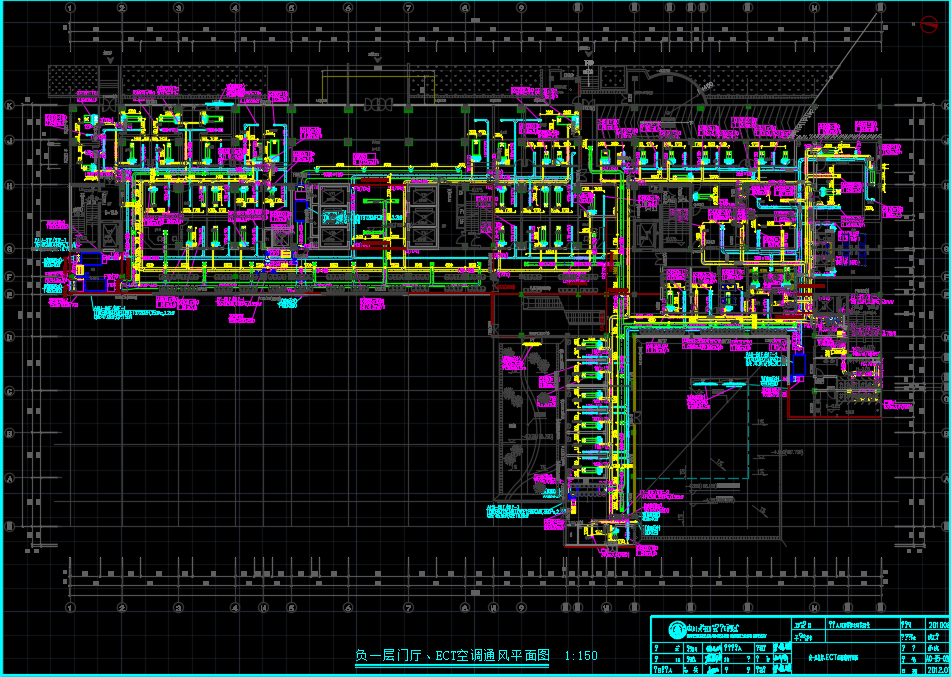Screen dimensions: 951x677
Task: Select drawing title 负一层门厅、ECT空调通风平面图
Action: point(452,655)
